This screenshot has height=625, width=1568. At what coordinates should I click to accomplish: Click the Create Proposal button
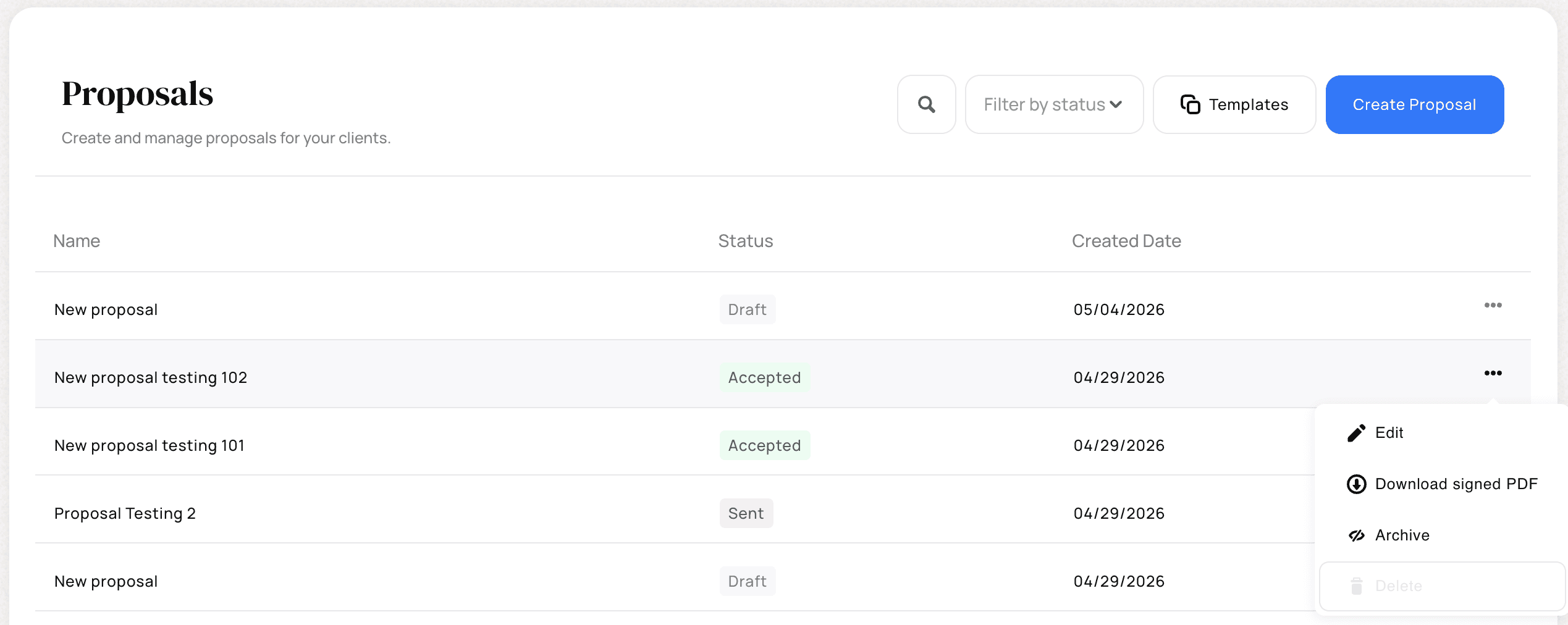coord(1414,104)
